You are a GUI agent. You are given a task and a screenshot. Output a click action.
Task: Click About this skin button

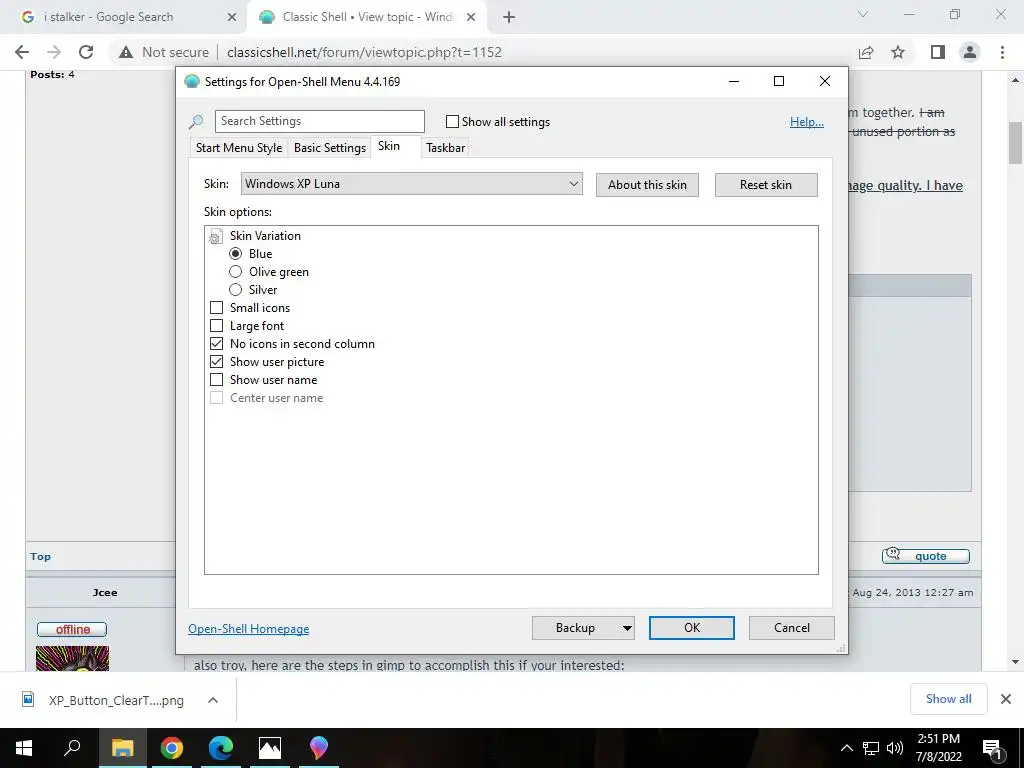click(647, 185)
